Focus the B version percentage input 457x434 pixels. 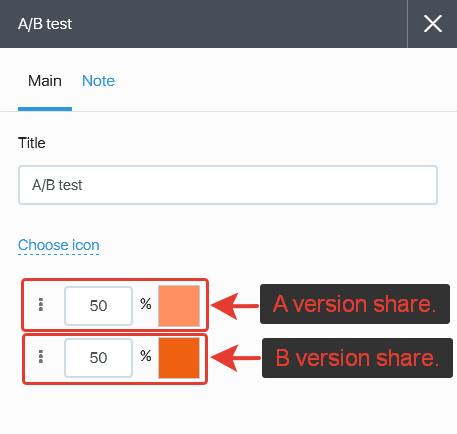tap(98, 358)
